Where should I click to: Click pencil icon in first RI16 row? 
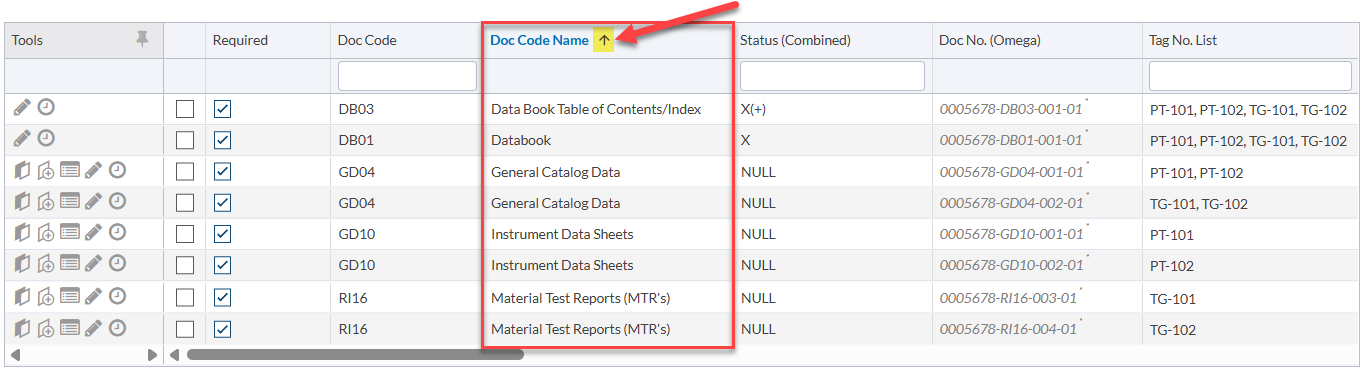click(93, 296)
